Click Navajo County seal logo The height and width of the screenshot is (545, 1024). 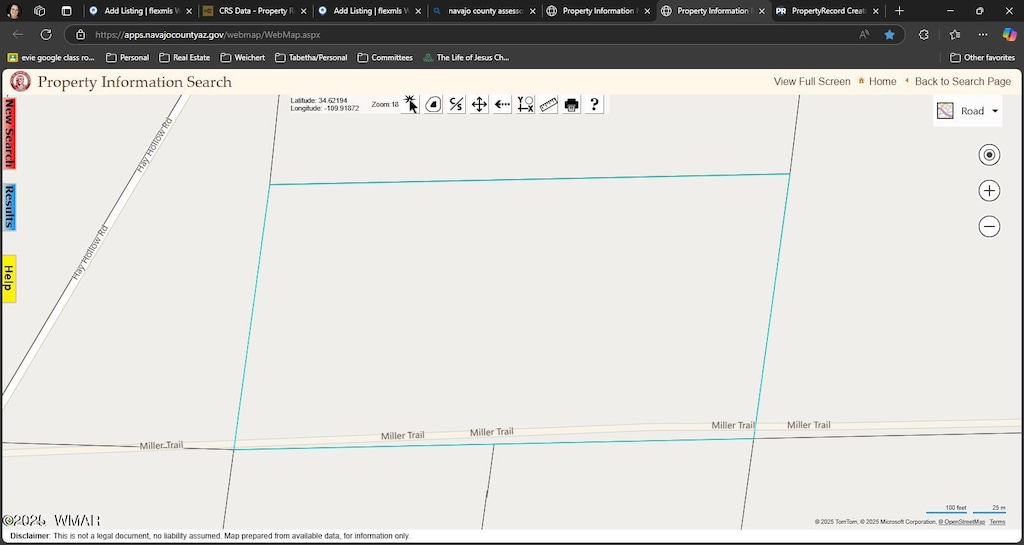[x=20, y=82]
